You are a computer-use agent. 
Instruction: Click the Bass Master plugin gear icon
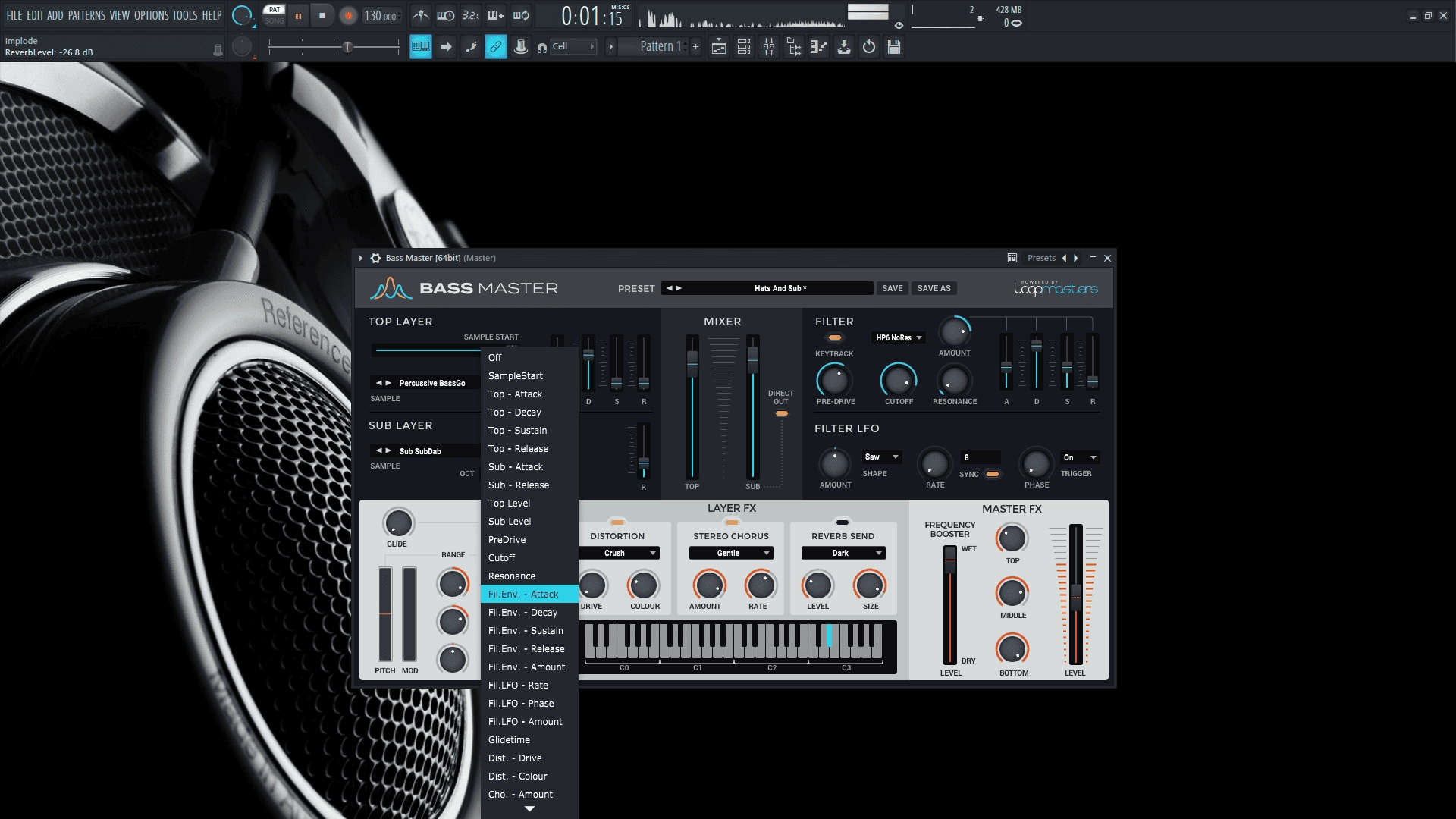[375, 259]
